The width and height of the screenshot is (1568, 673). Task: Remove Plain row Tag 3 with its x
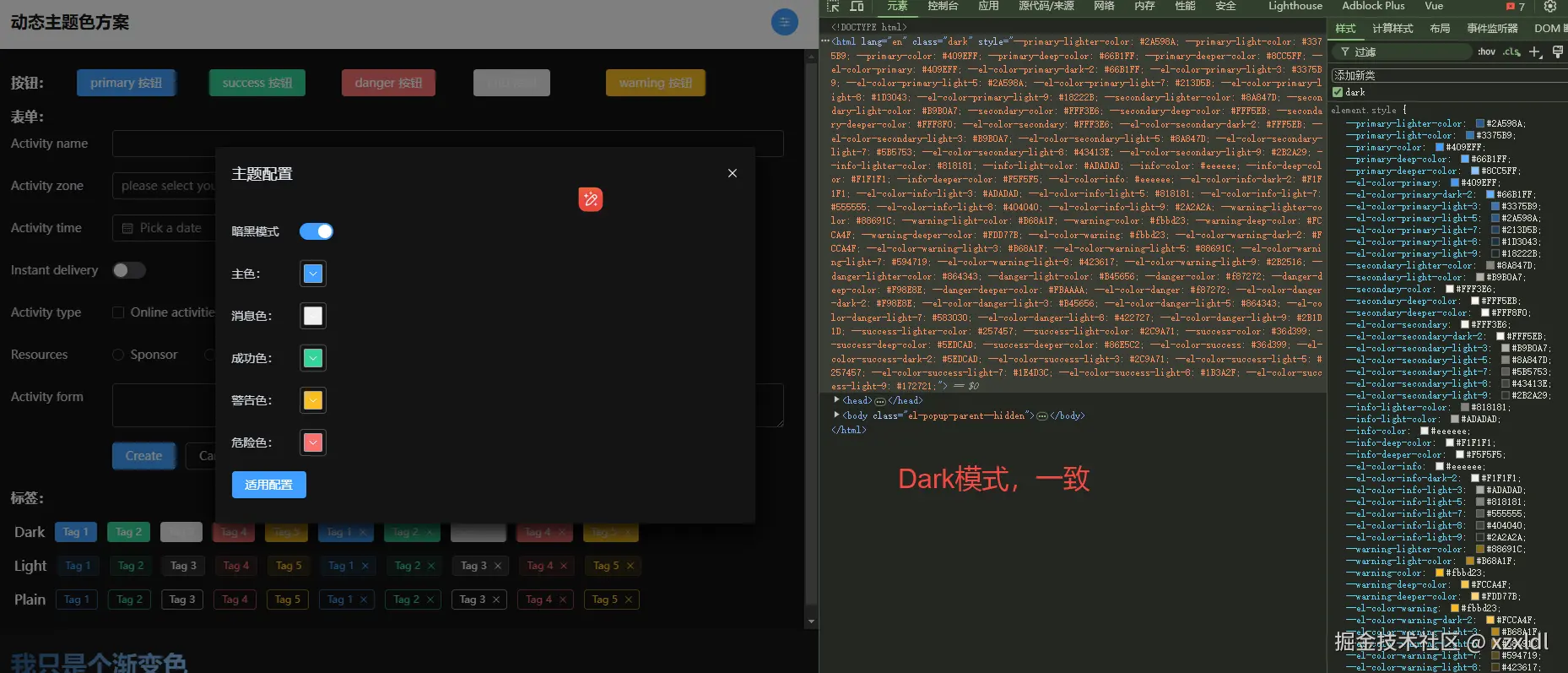496,600
